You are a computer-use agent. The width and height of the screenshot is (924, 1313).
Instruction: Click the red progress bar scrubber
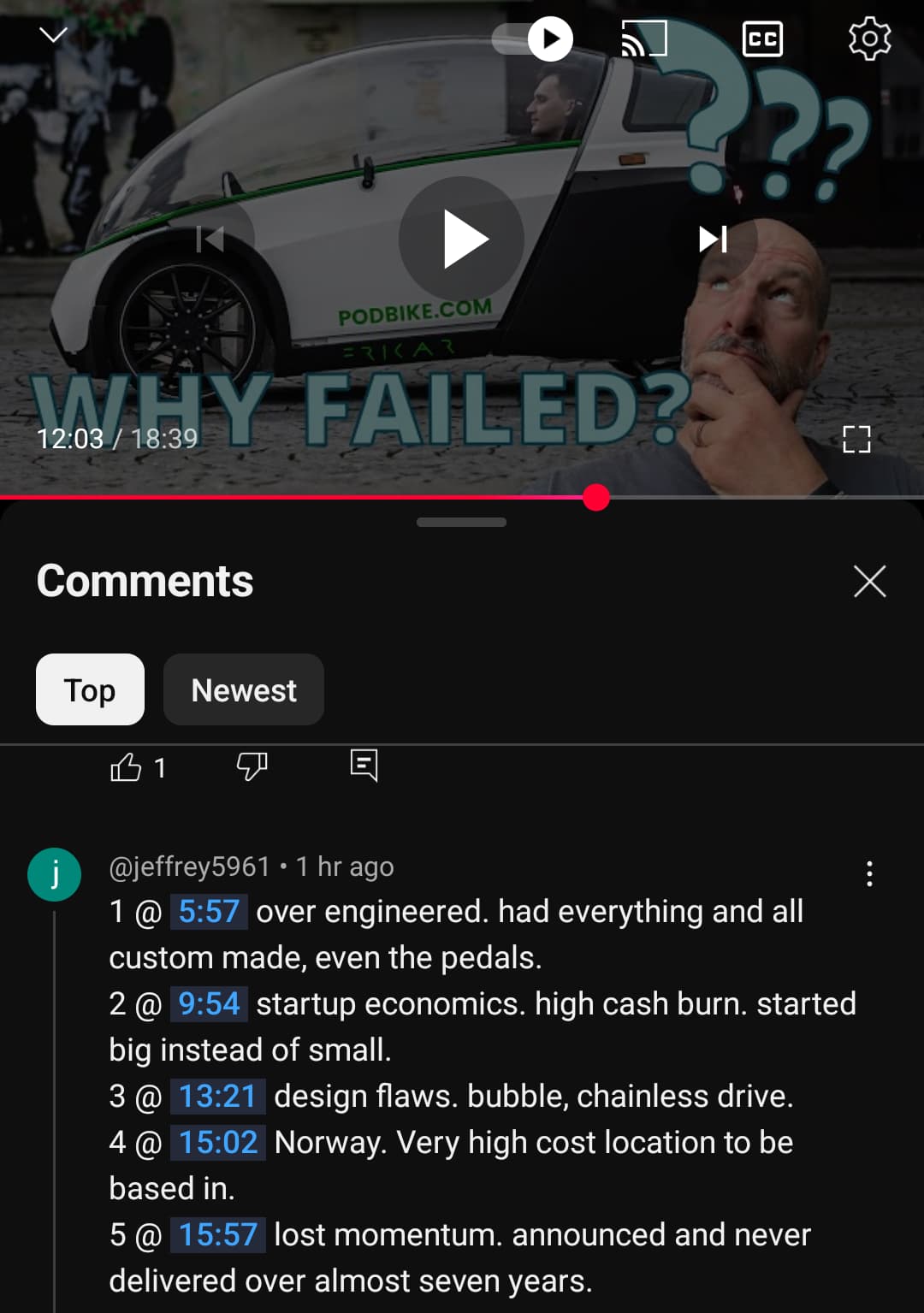click(596, 497)
